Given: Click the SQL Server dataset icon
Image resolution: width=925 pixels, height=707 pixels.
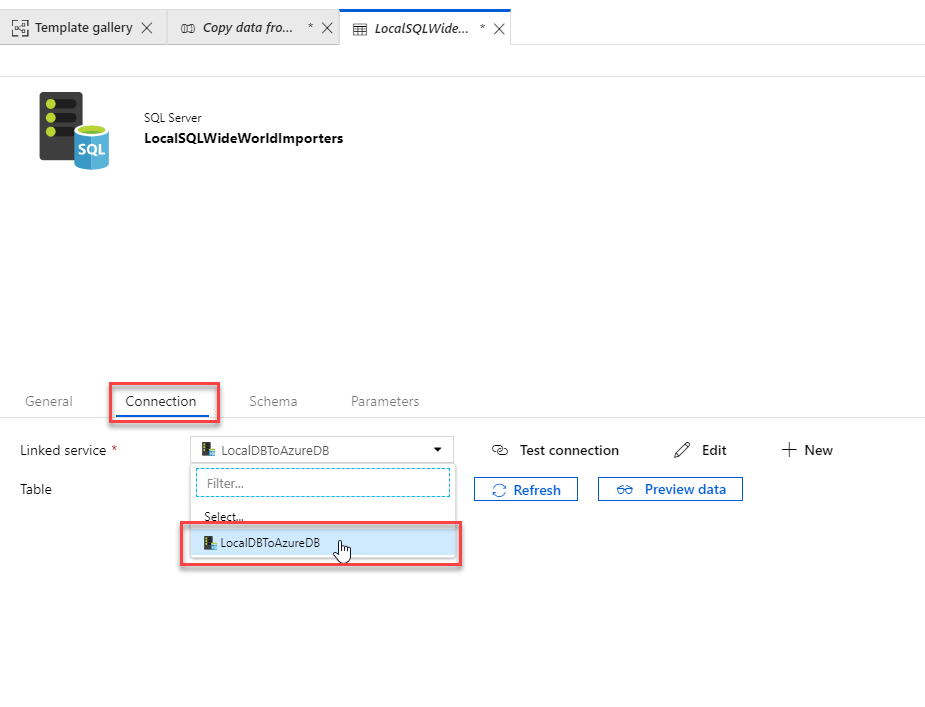Looking at the screenshot, I should point(74,130).
